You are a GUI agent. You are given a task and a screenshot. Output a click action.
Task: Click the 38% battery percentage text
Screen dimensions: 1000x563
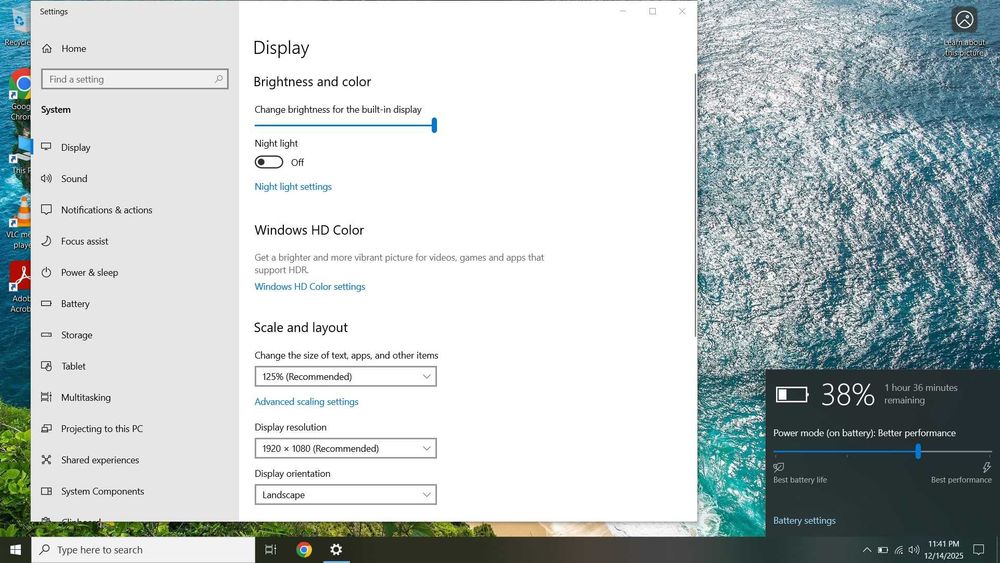point(847,395)
